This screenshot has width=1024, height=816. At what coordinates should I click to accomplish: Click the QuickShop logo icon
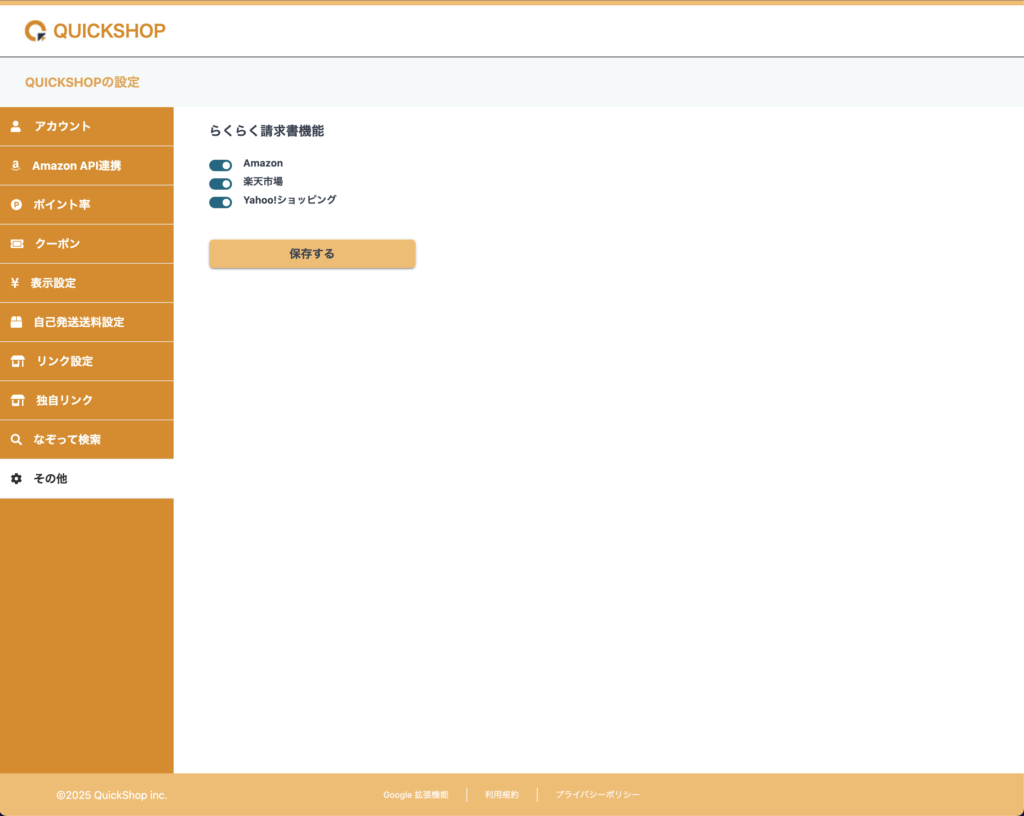pos(36,31)
